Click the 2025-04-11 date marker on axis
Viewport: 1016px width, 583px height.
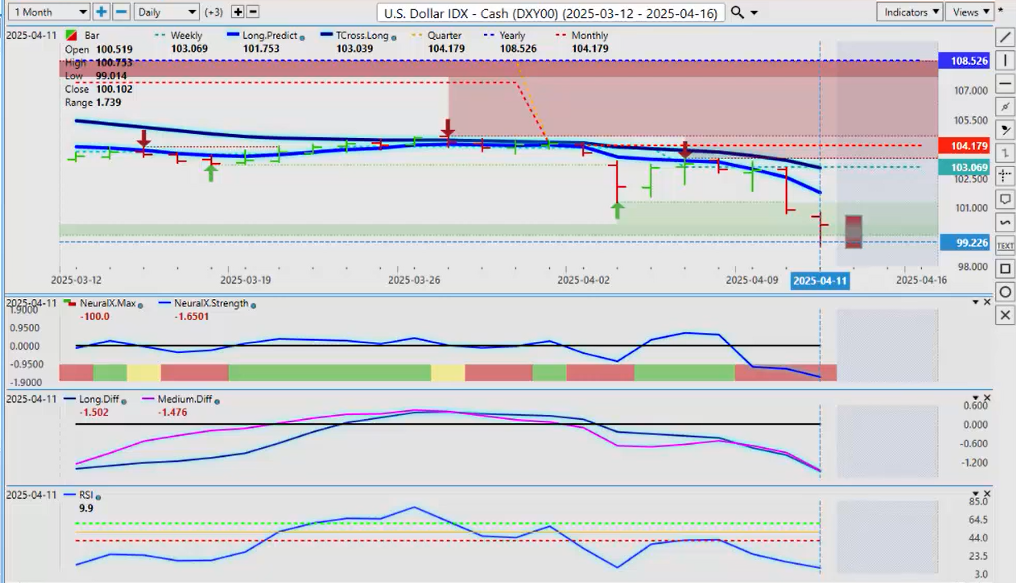click(x=820, y=281)
